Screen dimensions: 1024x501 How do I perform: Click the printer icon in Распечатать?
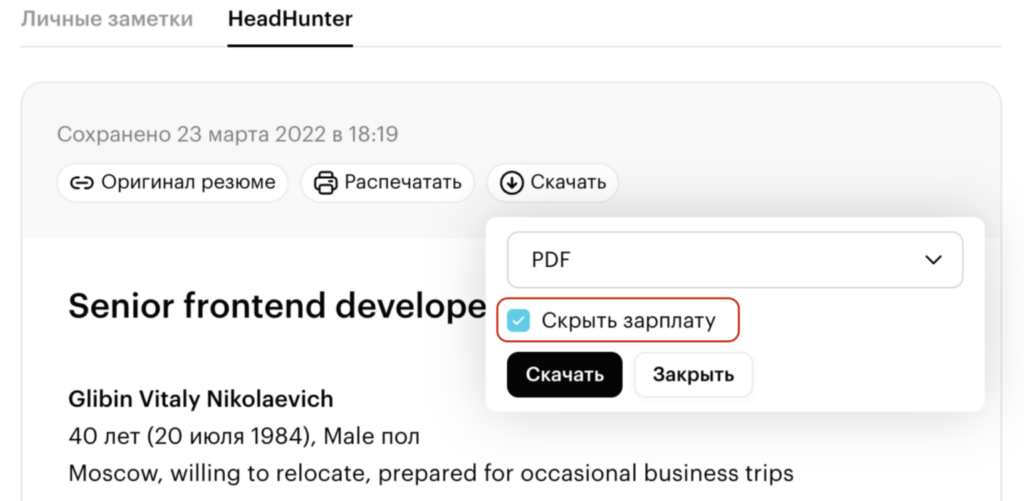pyautogui.click(x=325, y=183)
